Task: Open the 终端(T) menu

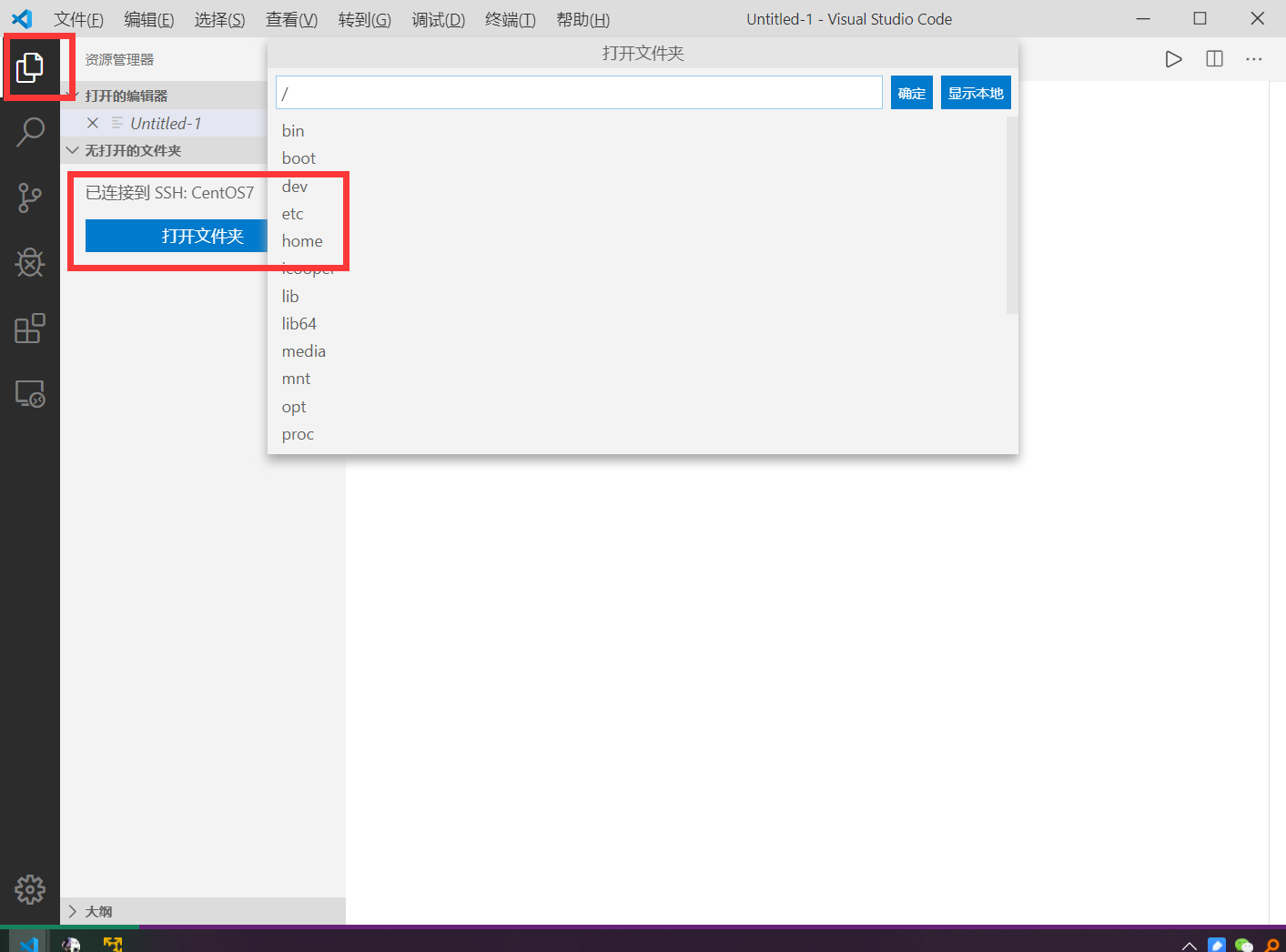Action: click(509, 19)
